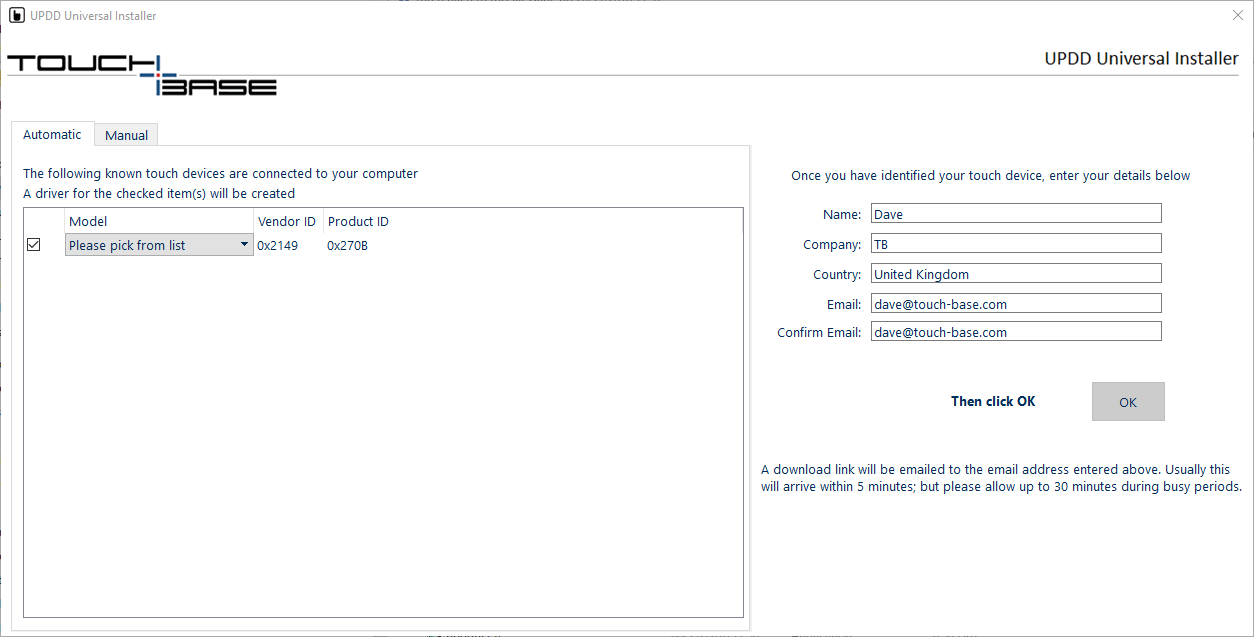Click the Product ID column header

tap(358, 221)
